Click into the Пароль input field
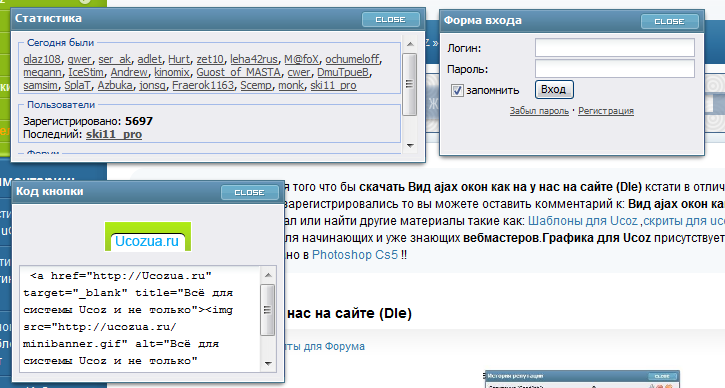This screenshot has height=388, width=725. 614,69
